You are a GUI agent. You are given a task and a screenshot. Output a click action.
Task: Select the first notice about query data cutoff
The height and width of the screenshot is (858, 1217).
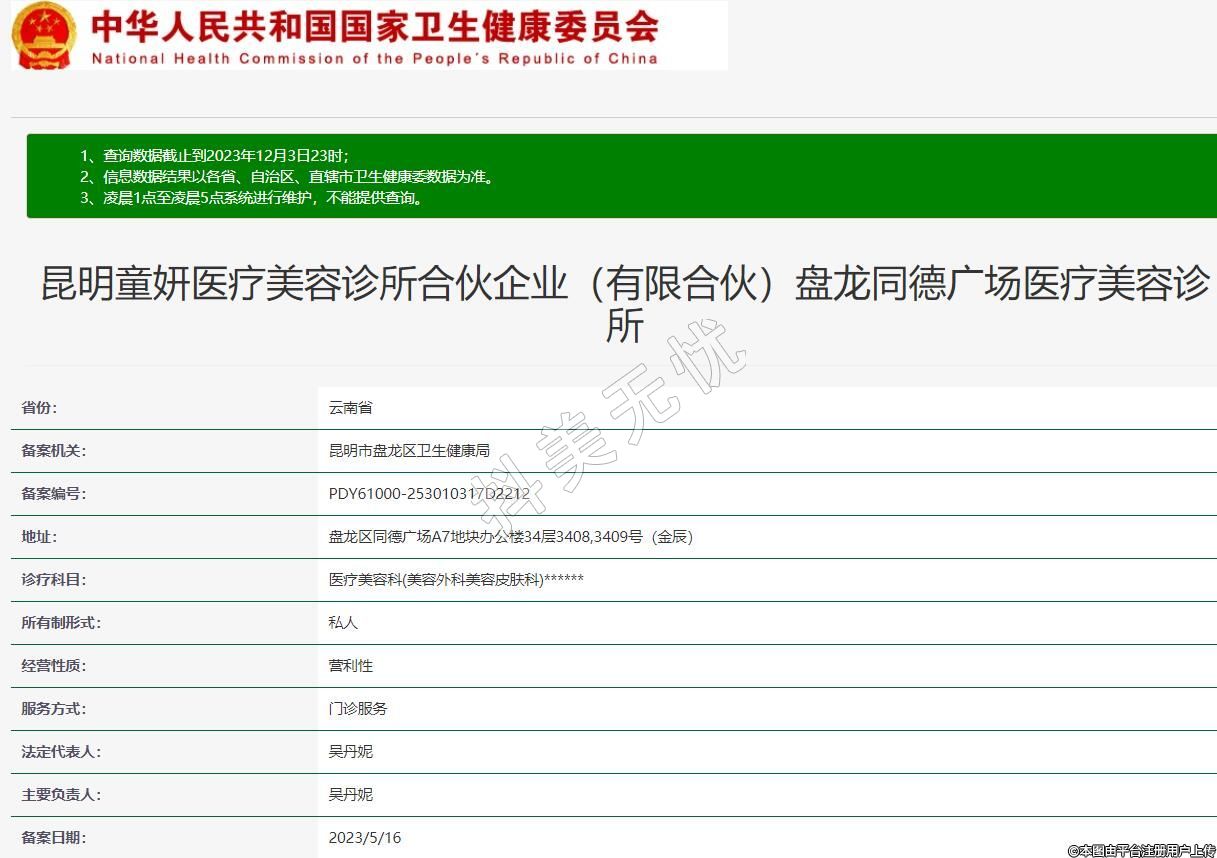pyautogui.click(x=214, y=155)
